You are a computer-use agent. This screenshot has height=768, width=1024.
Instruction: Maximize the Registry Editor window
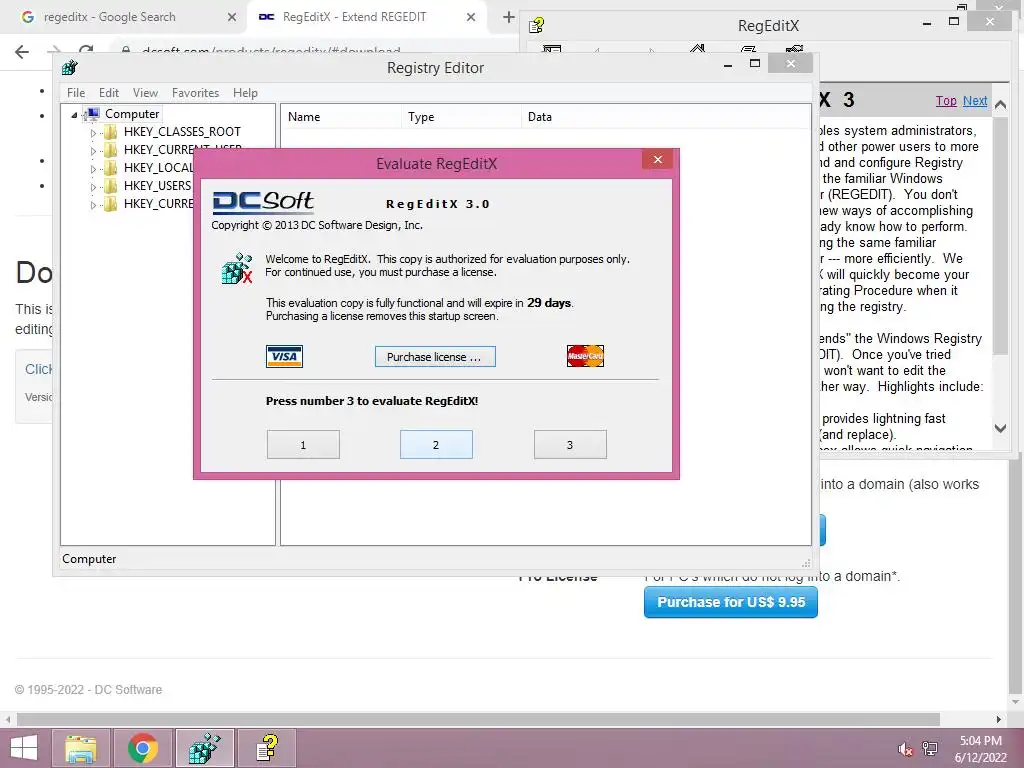tap(755, 63)
